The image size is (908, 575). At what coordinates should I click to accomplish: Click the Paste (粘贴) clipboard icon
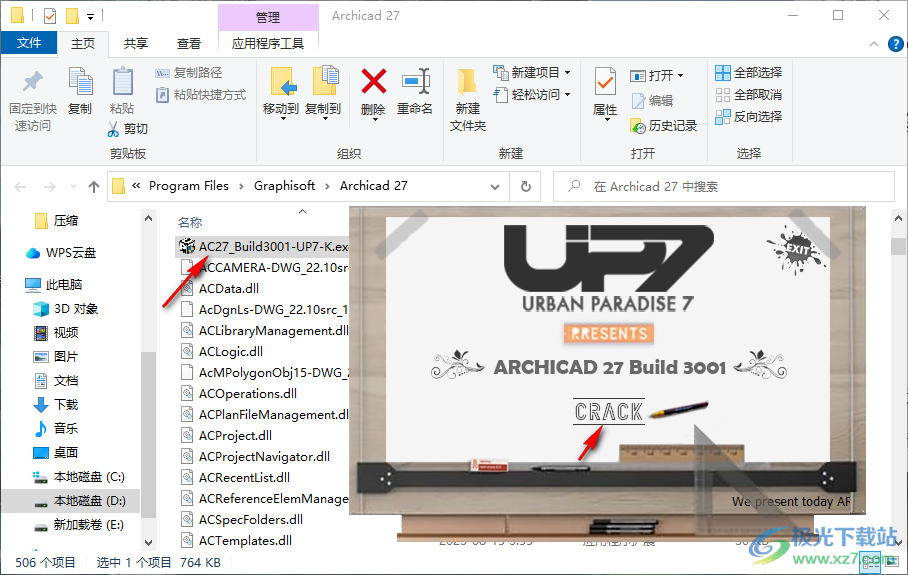pyautogui.click(x=122, y=82)
